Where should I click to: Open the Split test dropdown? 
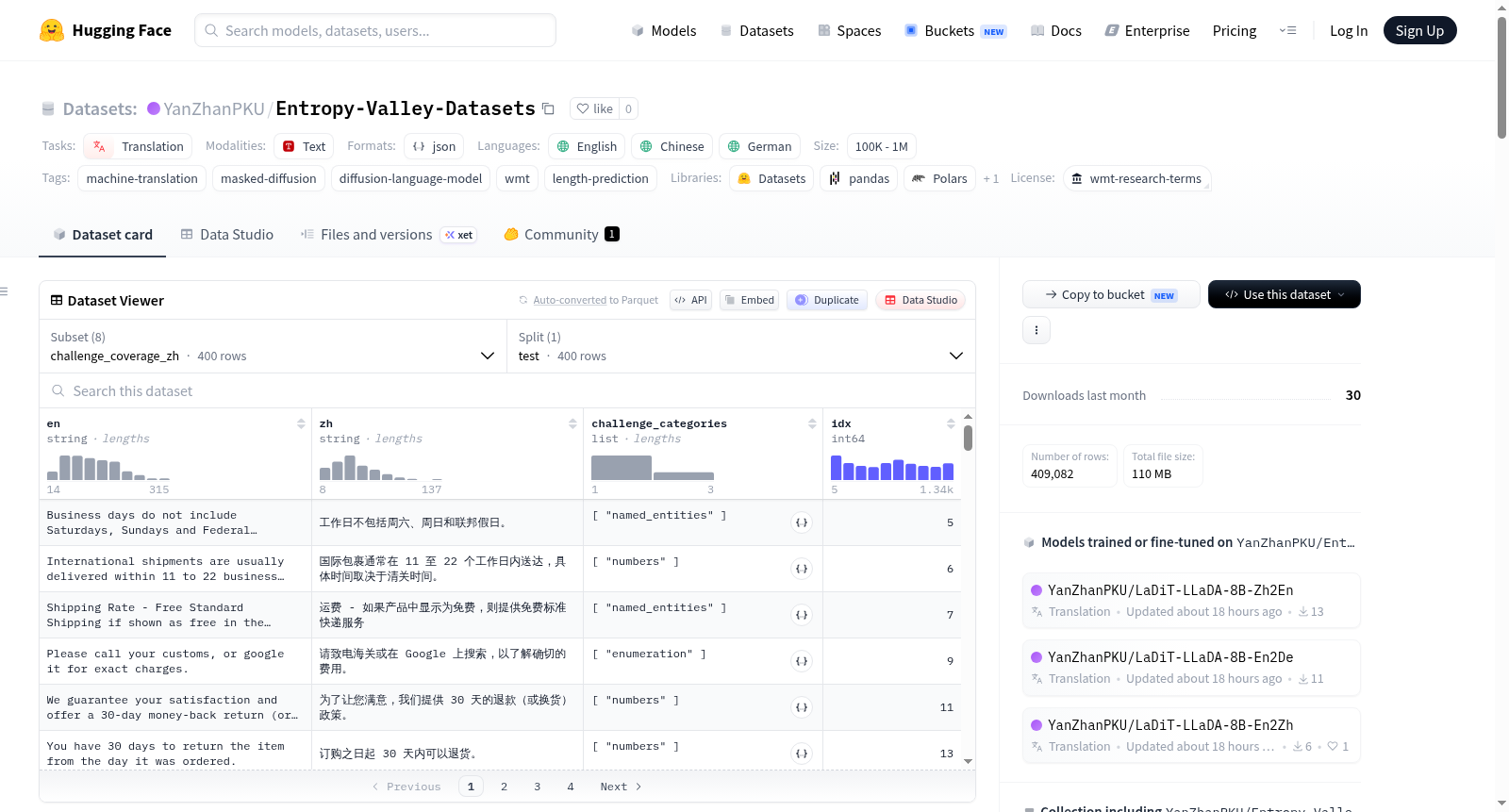tap(741, 347)
